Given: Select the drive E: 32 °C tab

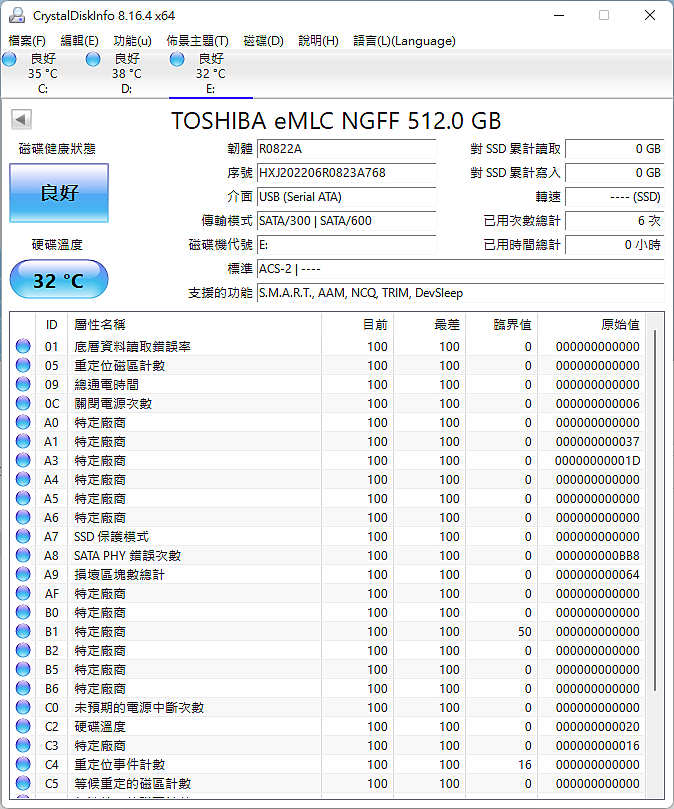Looking at the screenshot, I should pyautogui.click(x=211, y=73).
